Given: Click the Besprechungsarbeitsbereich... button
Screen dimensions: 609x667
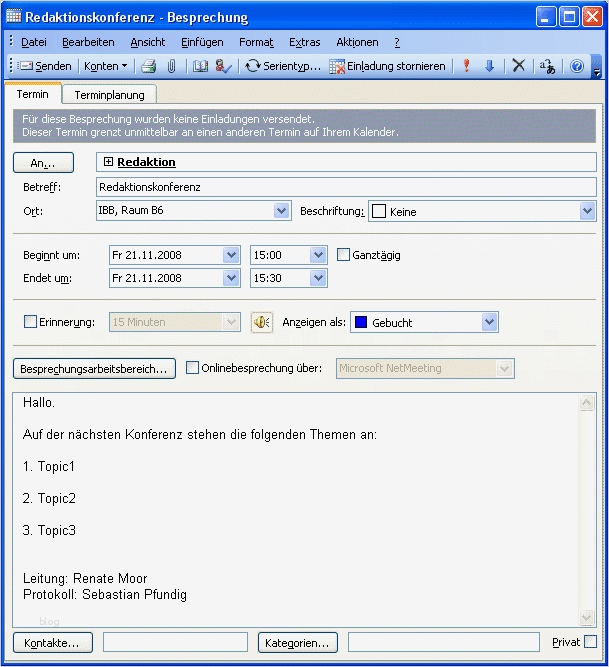Looking at the screenshot, I should point(94,368).
